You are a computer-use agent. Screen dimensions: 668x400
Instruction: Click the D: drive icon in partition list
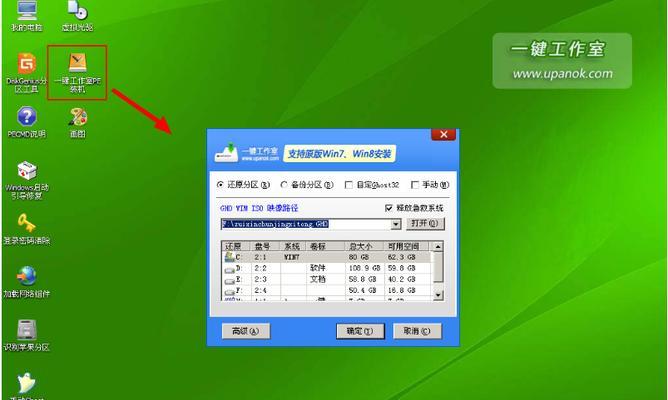tap(230, 269)
